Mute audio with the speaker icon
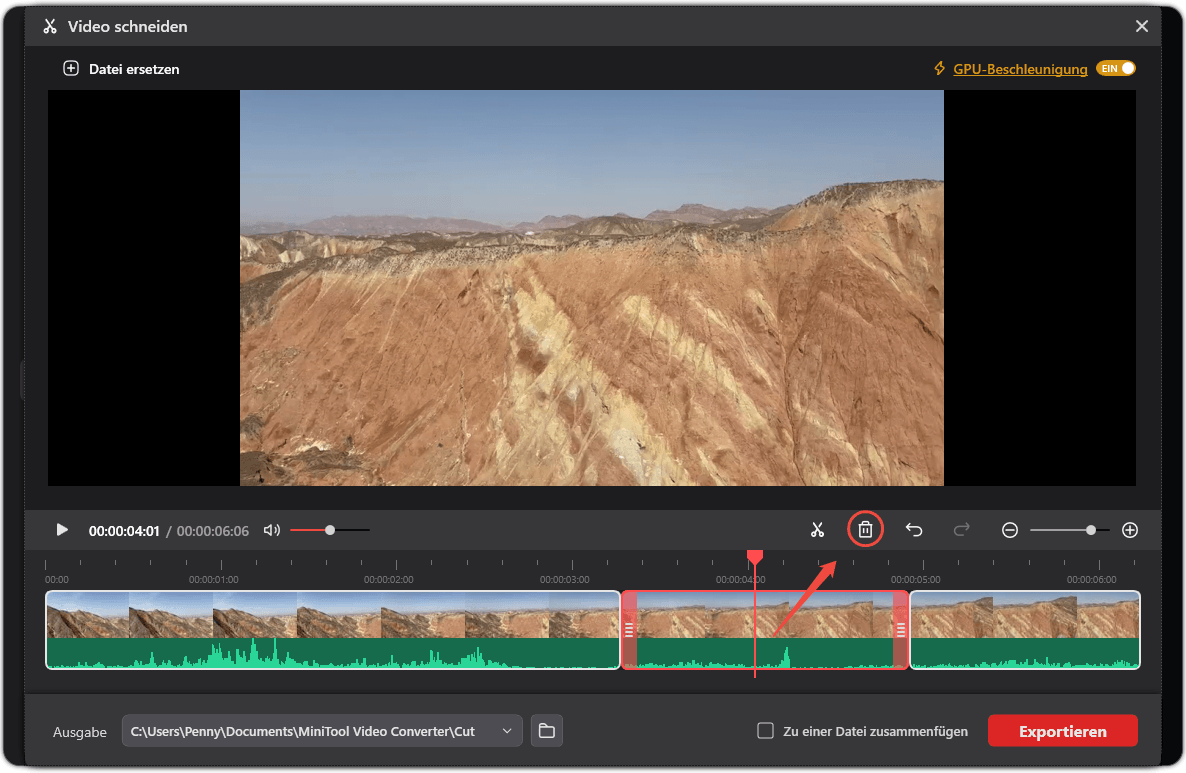 [272, 530]
